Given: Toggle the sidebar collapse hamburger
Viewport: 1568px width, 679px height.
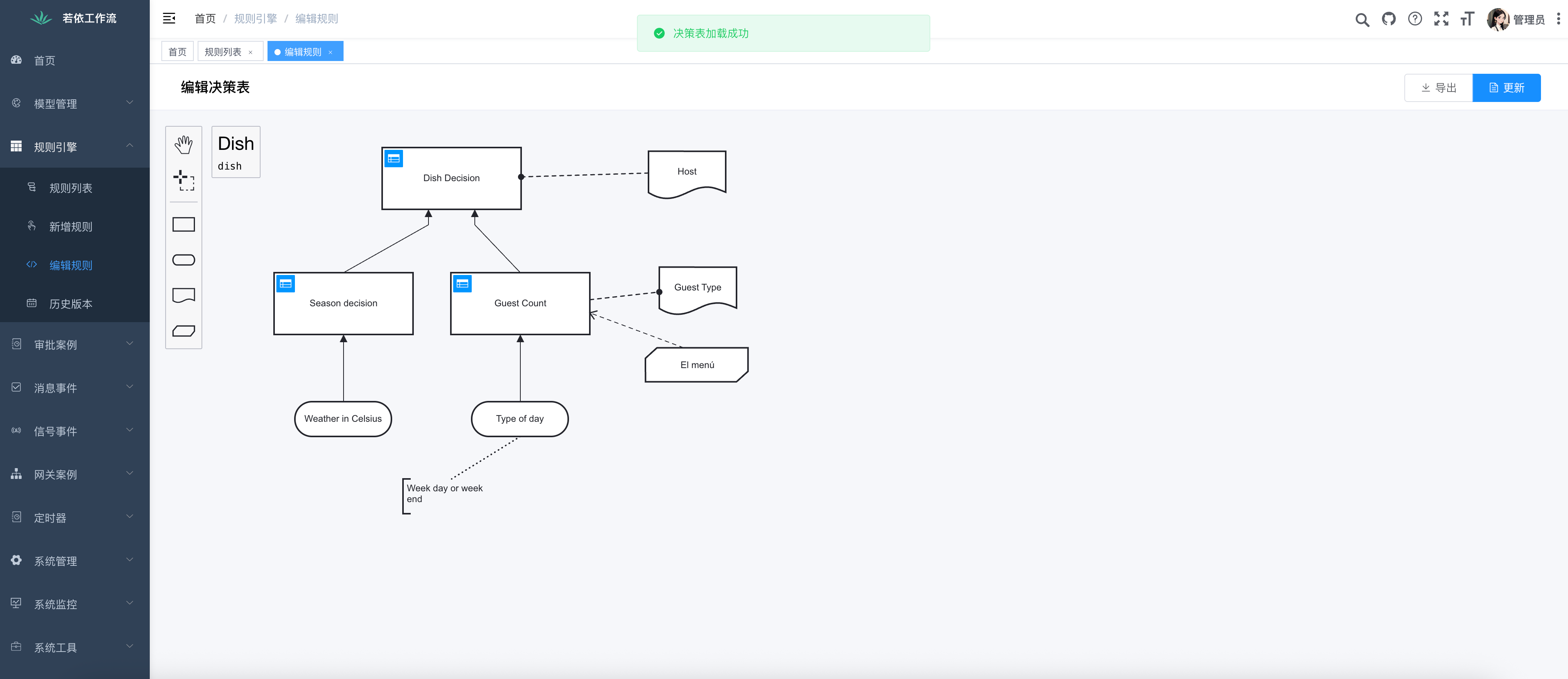Looking at the screenshot, I should [x=169, y=19].
